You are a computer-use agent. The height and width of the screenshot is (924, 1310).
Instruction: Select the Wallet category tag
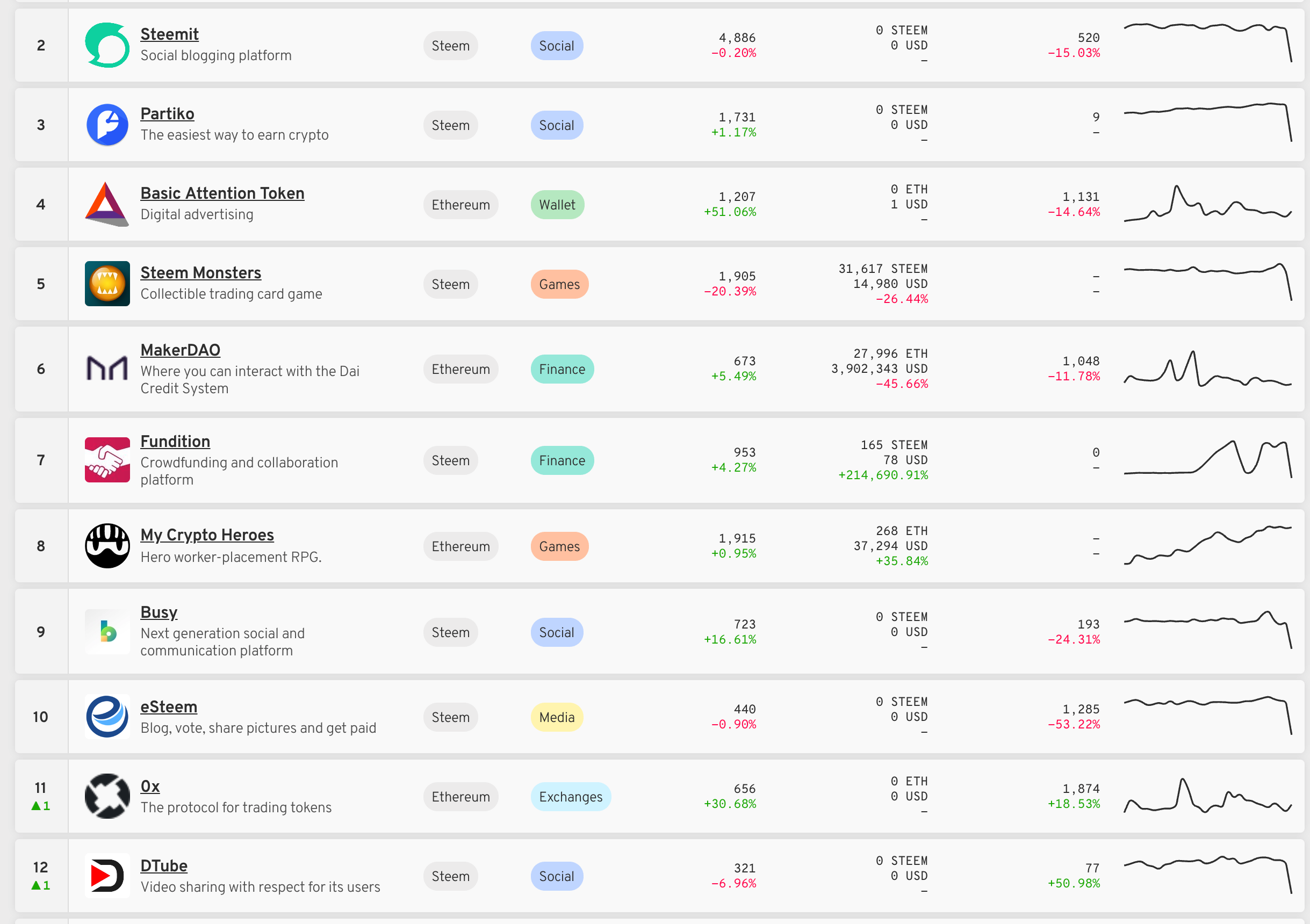[x=557, y=205]
